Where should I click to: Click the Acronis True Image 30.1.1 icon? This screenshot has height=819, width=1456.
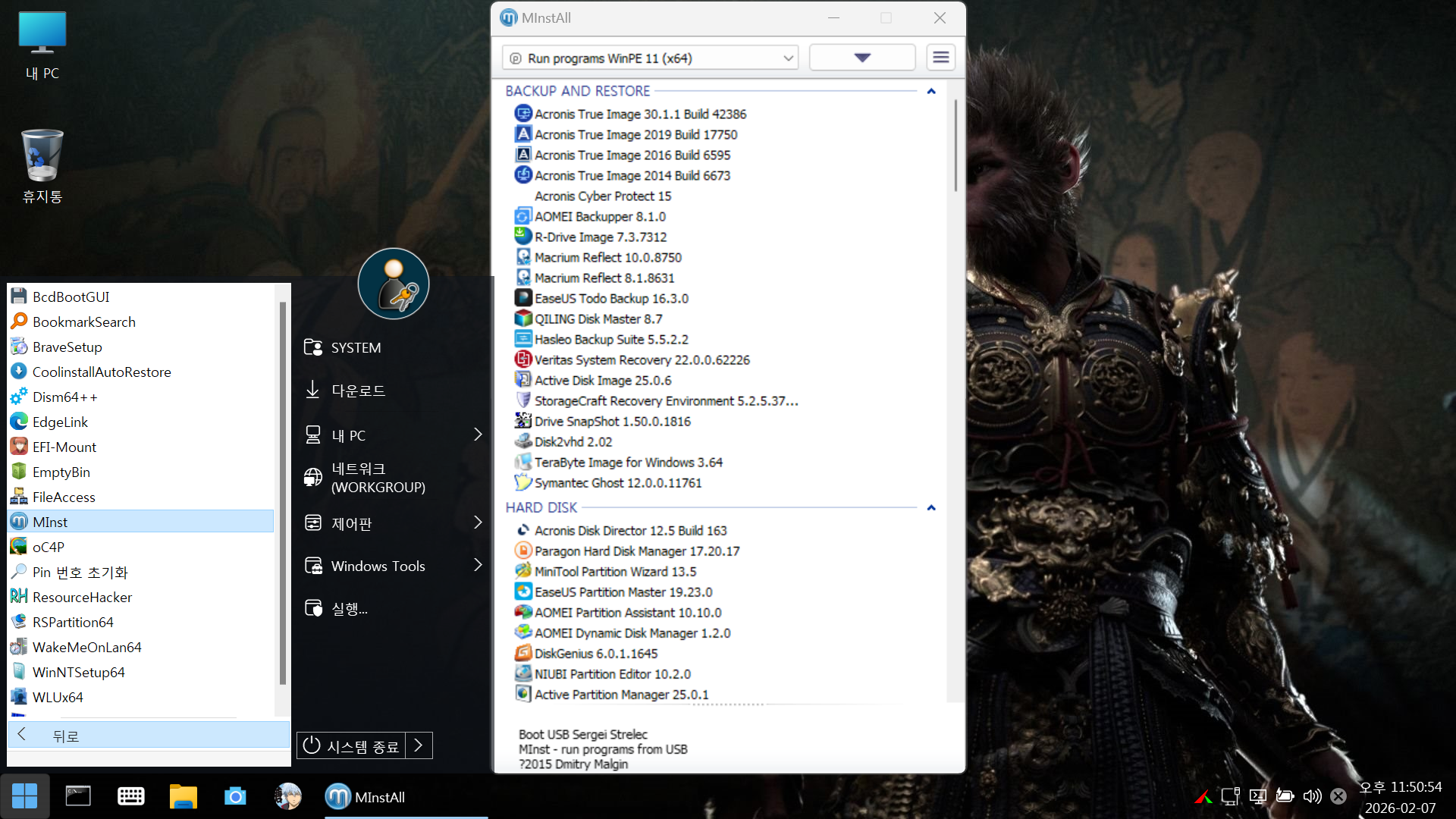[x=522, y=114]
